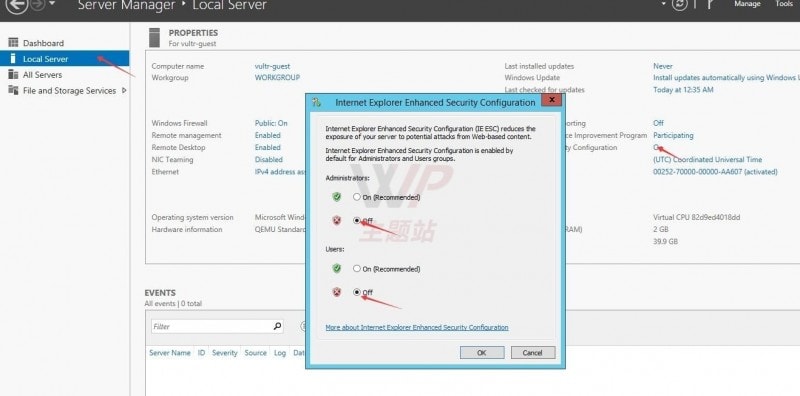This screenshot has height=396, width=800.
Task: Click the File and Storage Services icon
Action: 13,90
